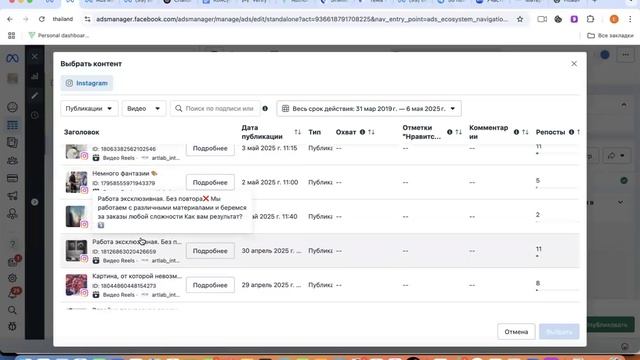Click the magnifier search icon in the left sidebar
Screen dimensions: 640x360
coord(12,310)
